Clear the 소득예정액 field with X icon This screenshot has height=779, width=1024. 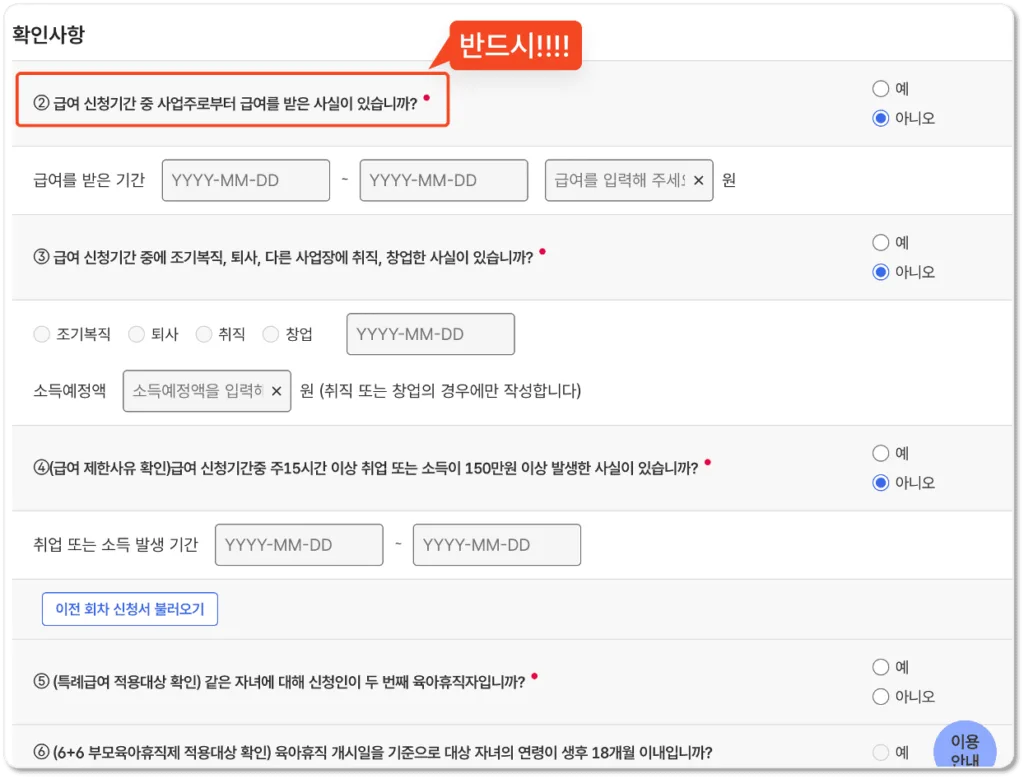click(276, 390)
